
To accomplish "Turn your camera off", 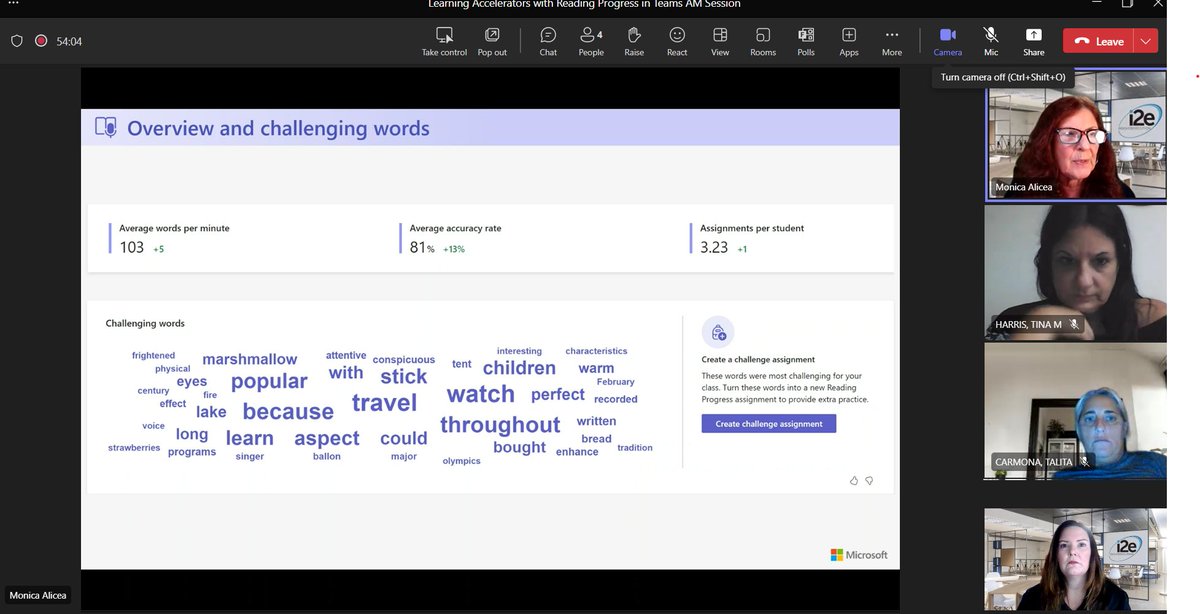I will [947, 40].
